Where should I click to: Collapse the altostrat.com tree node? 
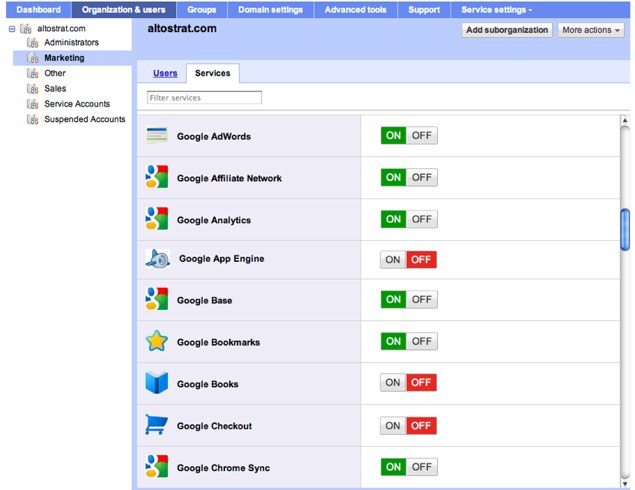(12, 29)
